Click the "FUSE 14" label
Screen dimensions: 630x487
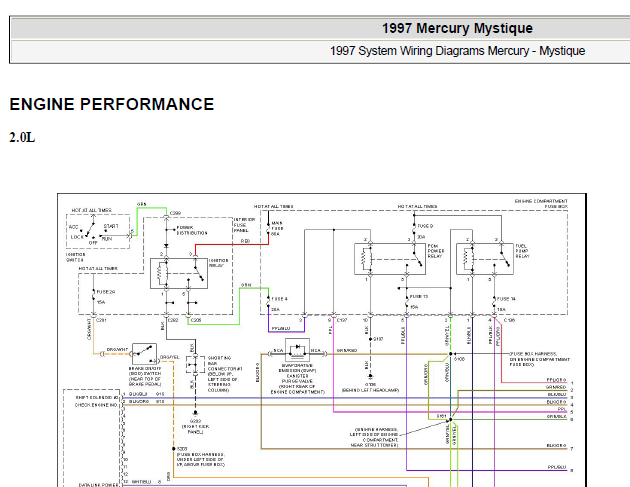pyautogui.click(x=506, y=299)
